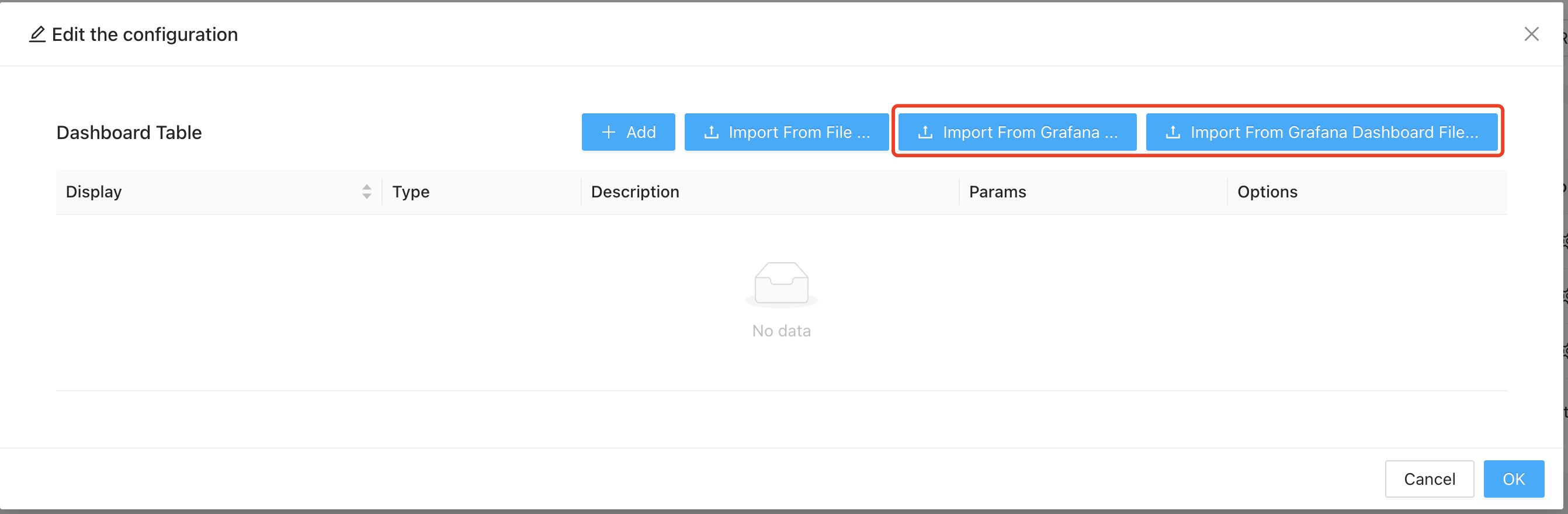Click the Options column header

(1267, 192)
